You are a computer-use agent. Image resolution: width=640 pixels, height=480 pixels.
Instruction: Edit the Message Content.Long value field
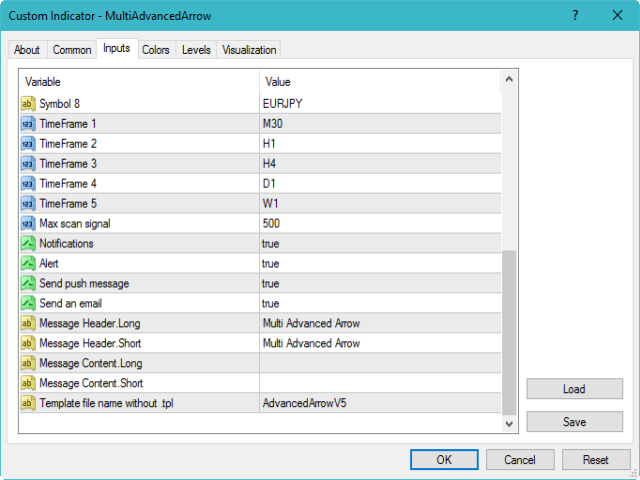[x=378, y=363]
